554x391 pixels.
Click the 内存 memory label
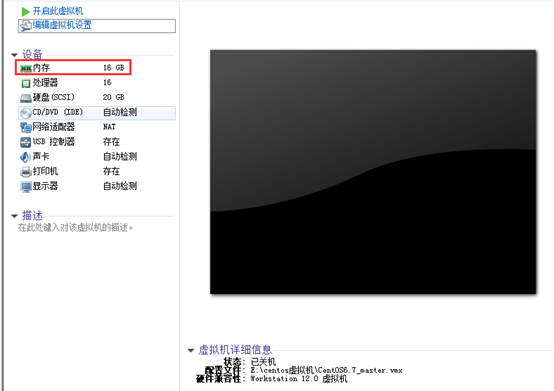coord(41,67)
